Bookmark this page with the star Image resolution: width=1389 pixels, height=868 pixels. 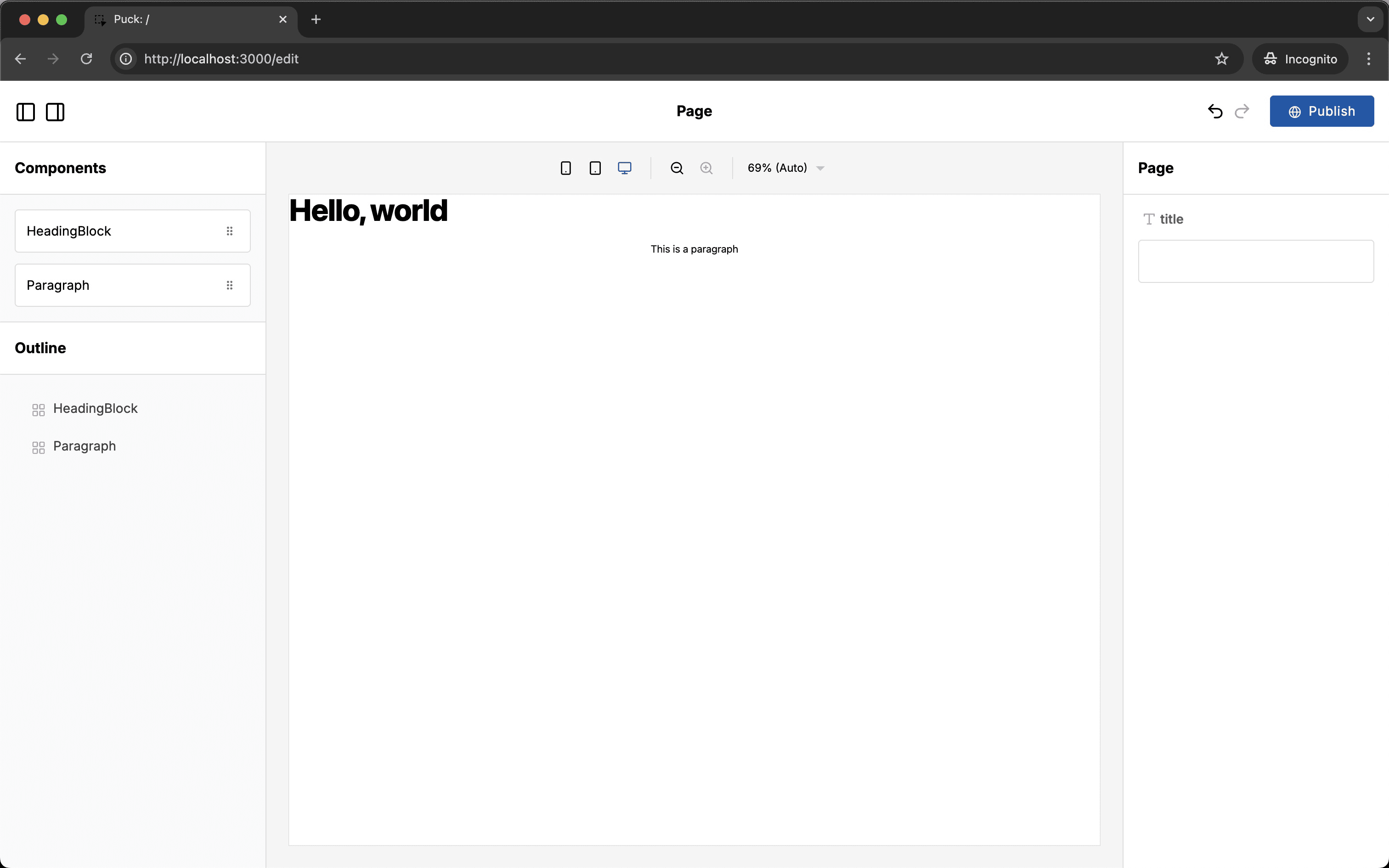(x=1221, y=59)
